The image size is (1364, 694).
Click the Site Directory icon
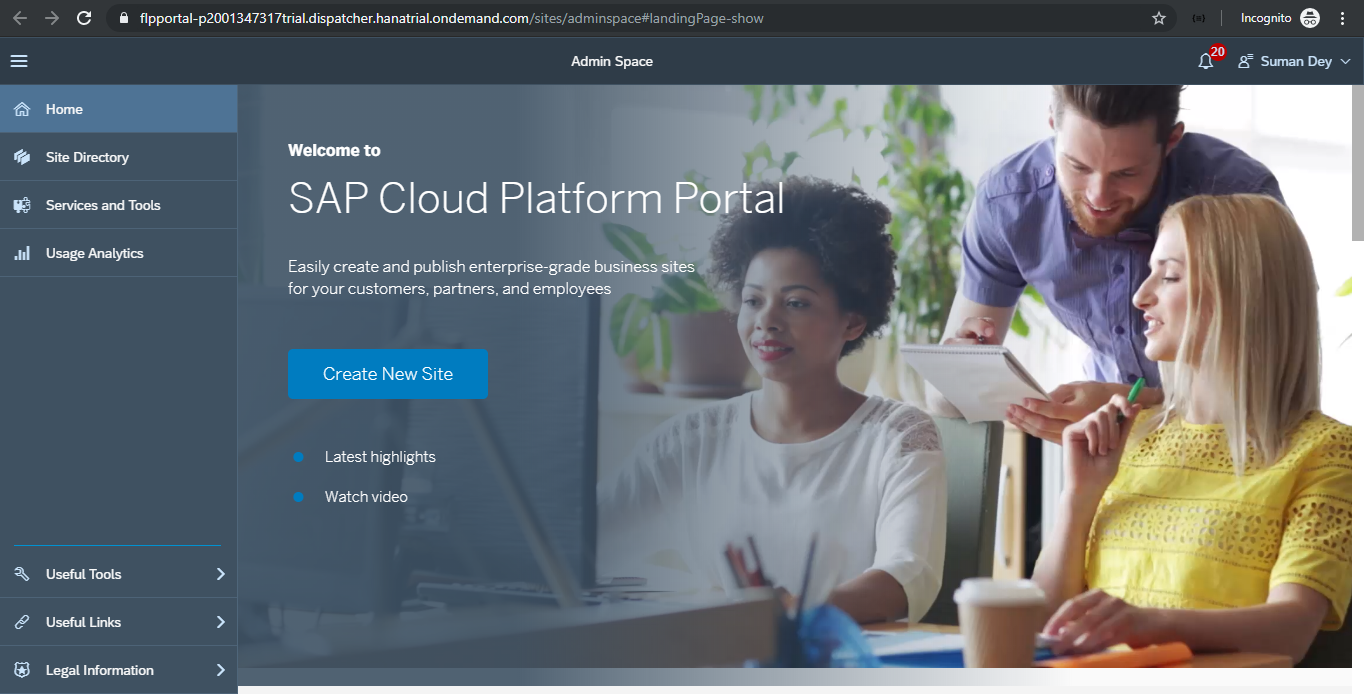(22, 157)
